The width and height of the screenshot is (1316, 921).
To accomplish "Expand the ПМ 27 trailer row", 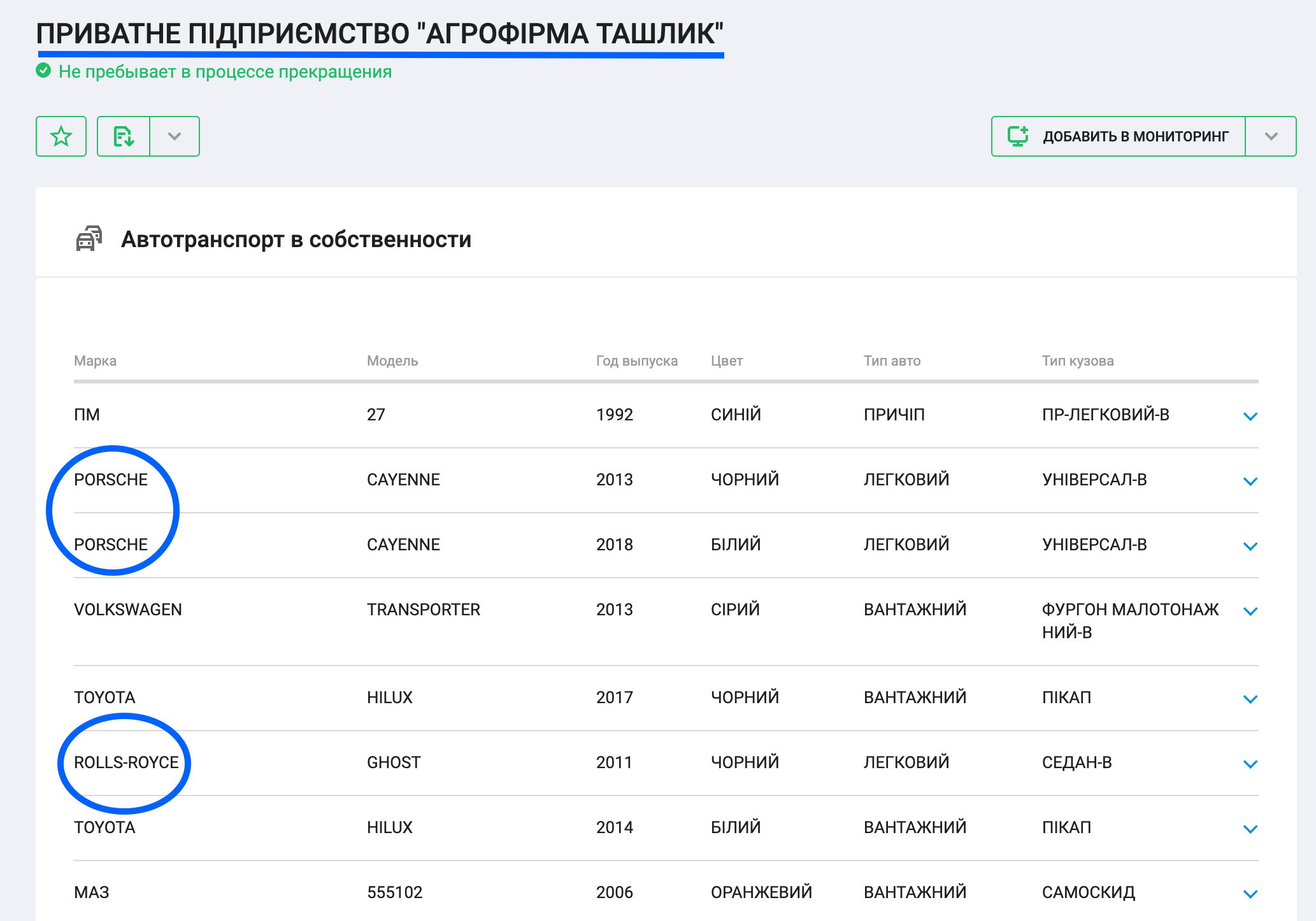I will tap(1250, 416).
